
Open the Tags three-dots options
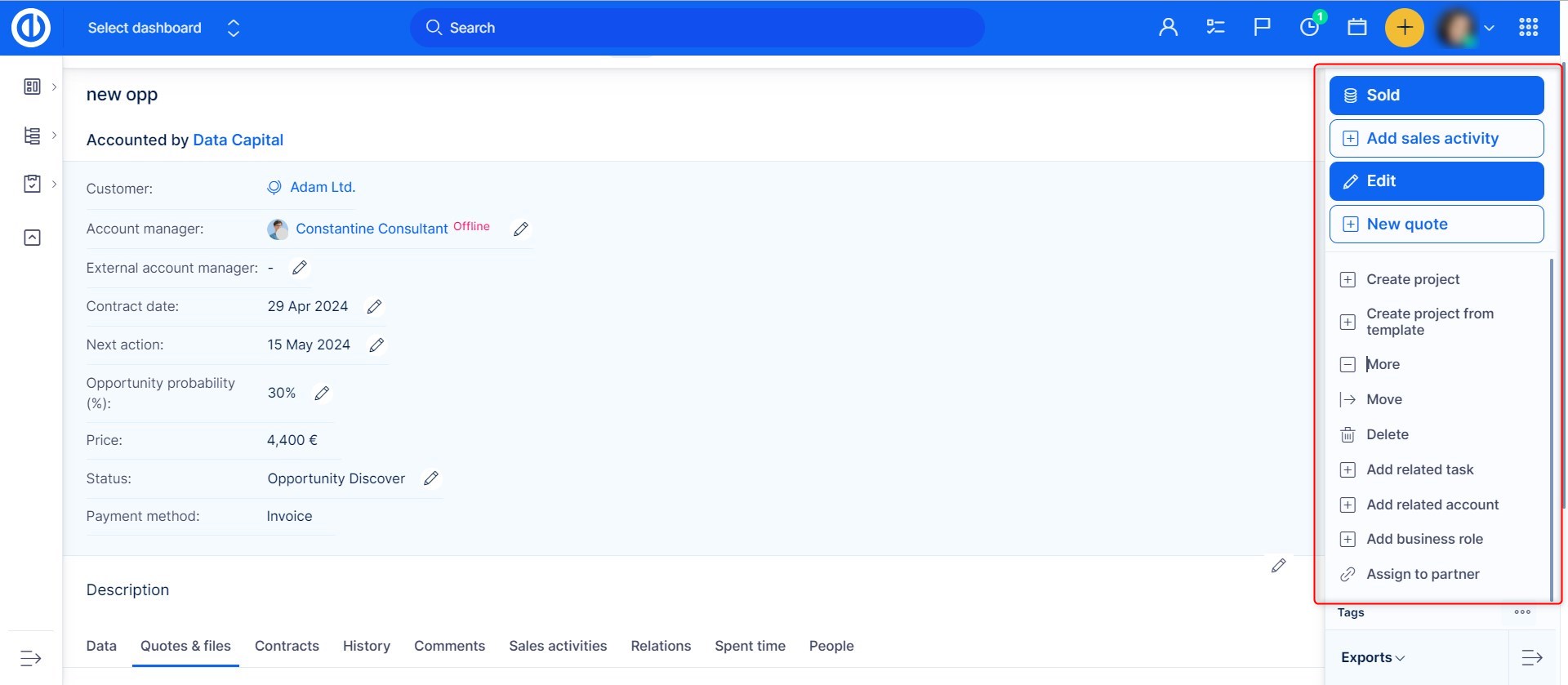1521,612
